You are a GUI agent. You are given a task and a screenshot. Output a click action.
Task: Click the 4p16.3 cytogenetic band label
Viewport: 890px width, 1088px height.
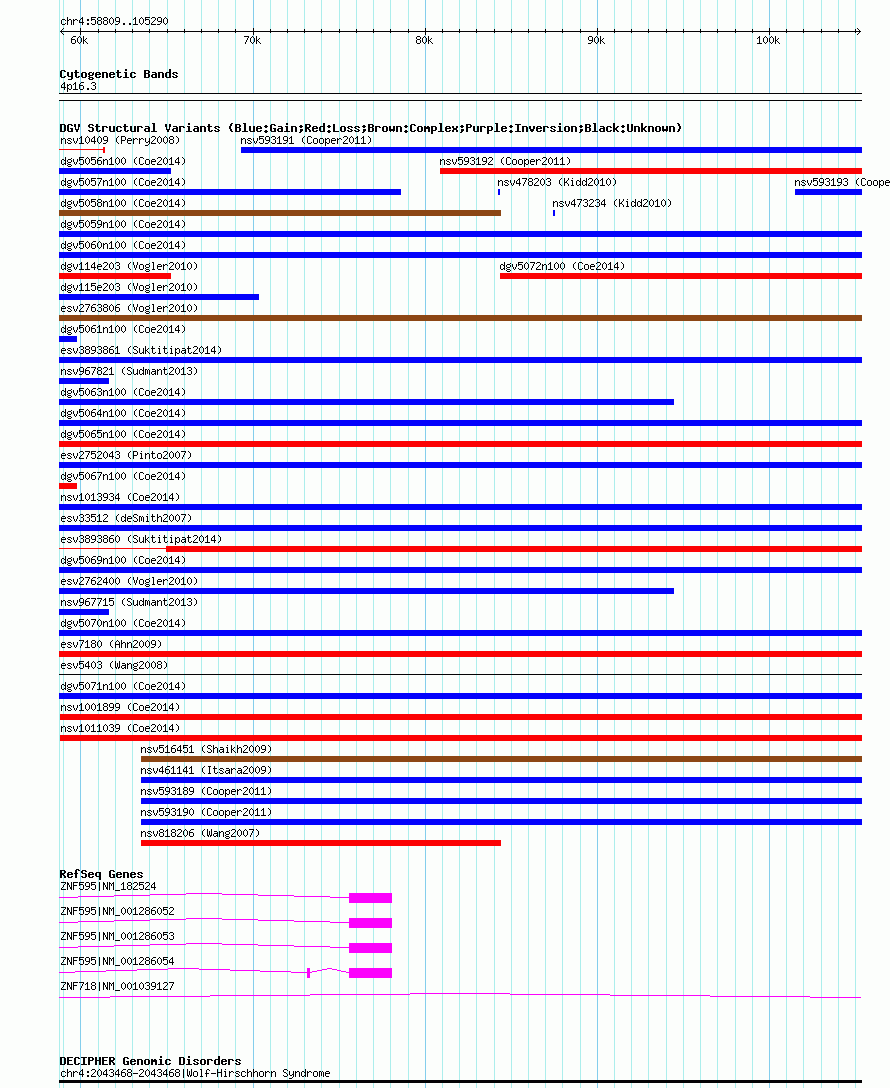(x=78, y=87)
